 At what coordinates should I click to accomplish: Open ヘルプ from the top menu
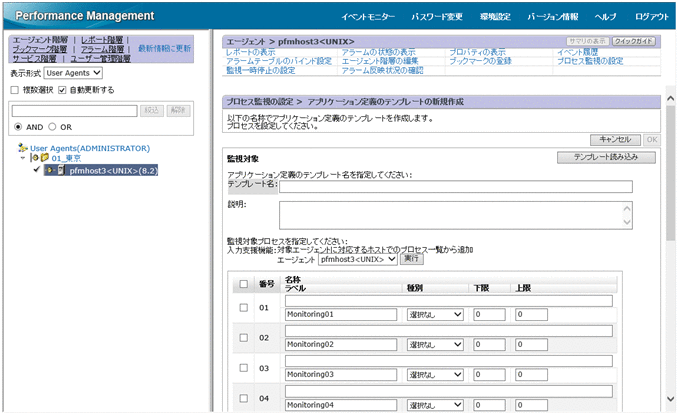coord(605,16)
